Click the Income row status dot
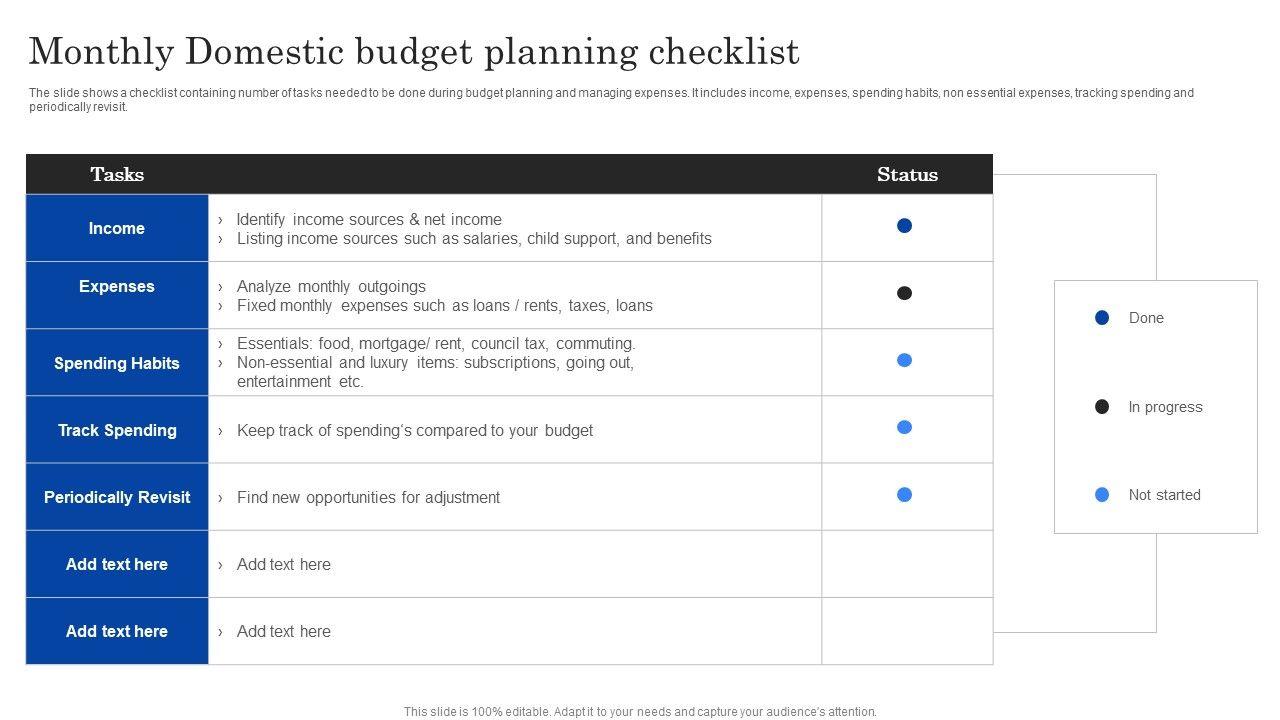Viewport: 1280px width, 720px height. (904, 226)
